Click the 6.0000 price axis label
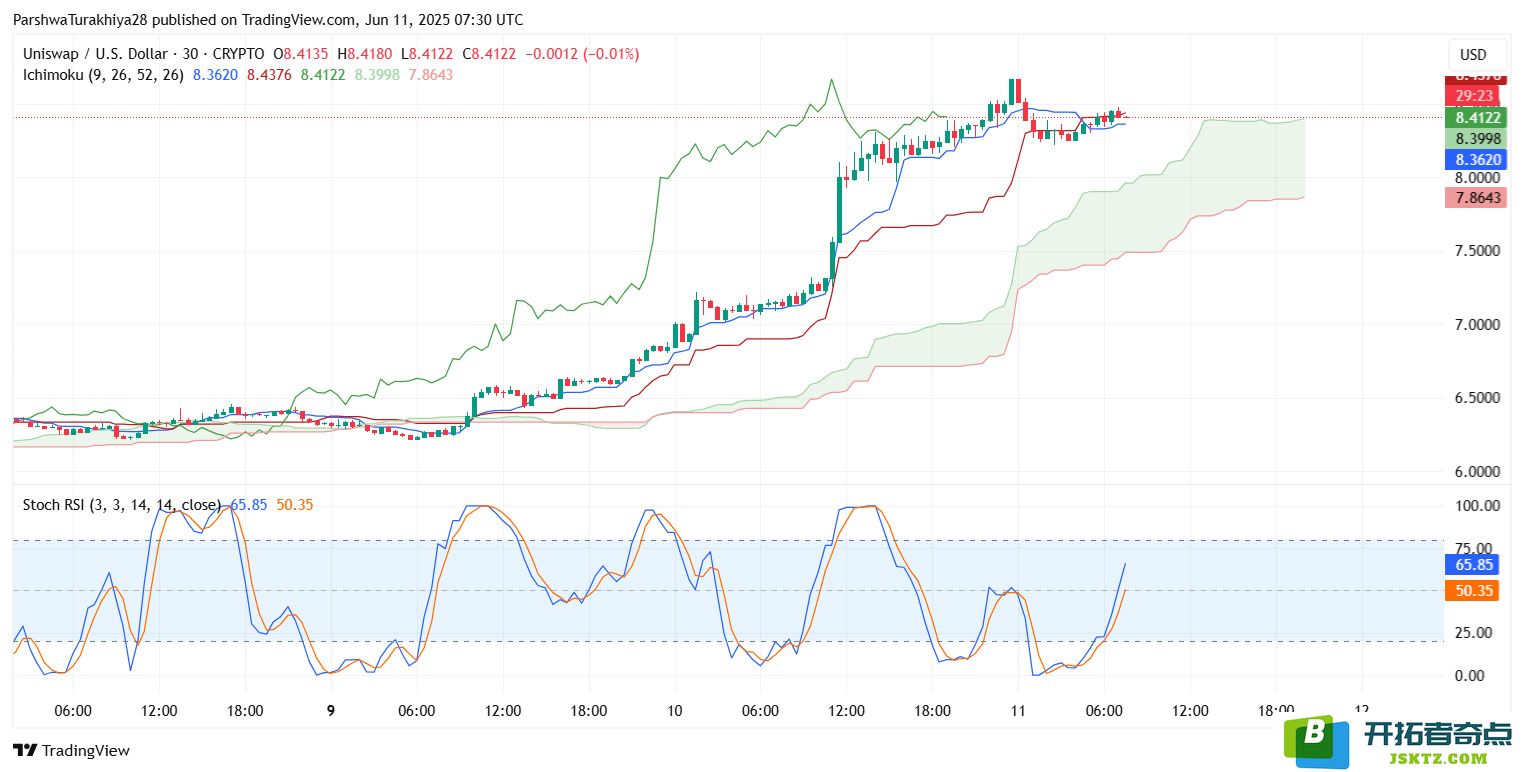 (x=1477, y=471)
